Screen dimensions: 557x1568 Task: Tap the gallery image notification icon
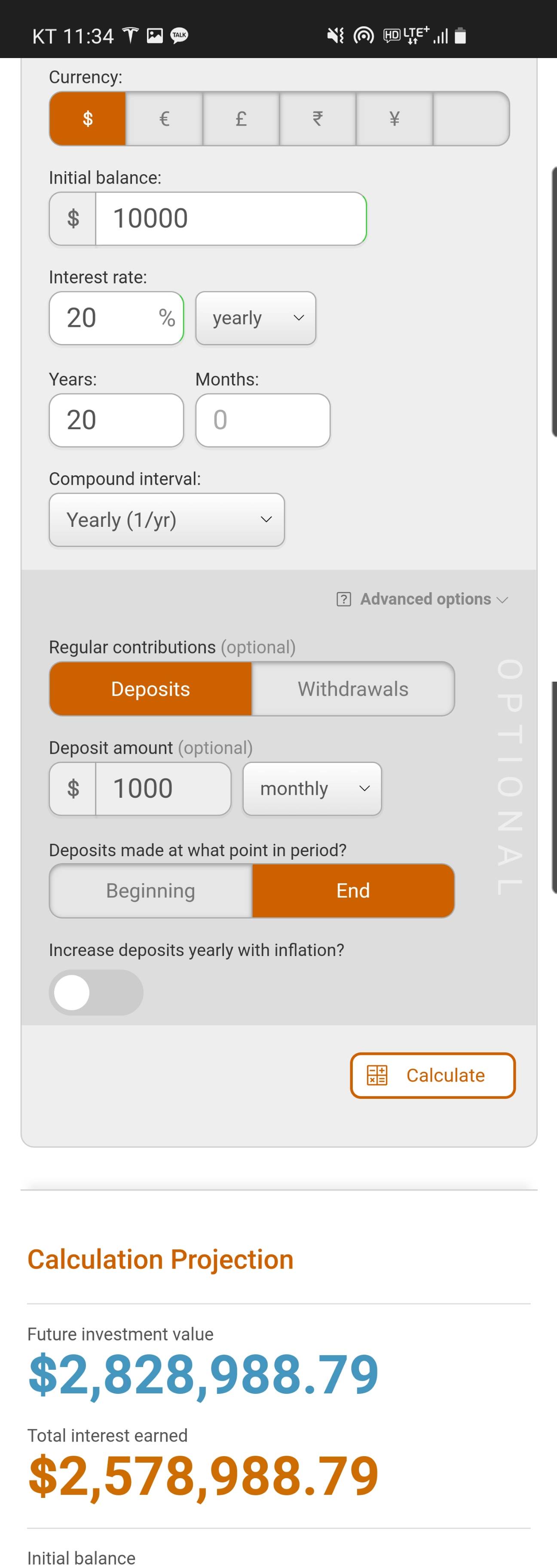pyautogui.click(x=155, y=35)
